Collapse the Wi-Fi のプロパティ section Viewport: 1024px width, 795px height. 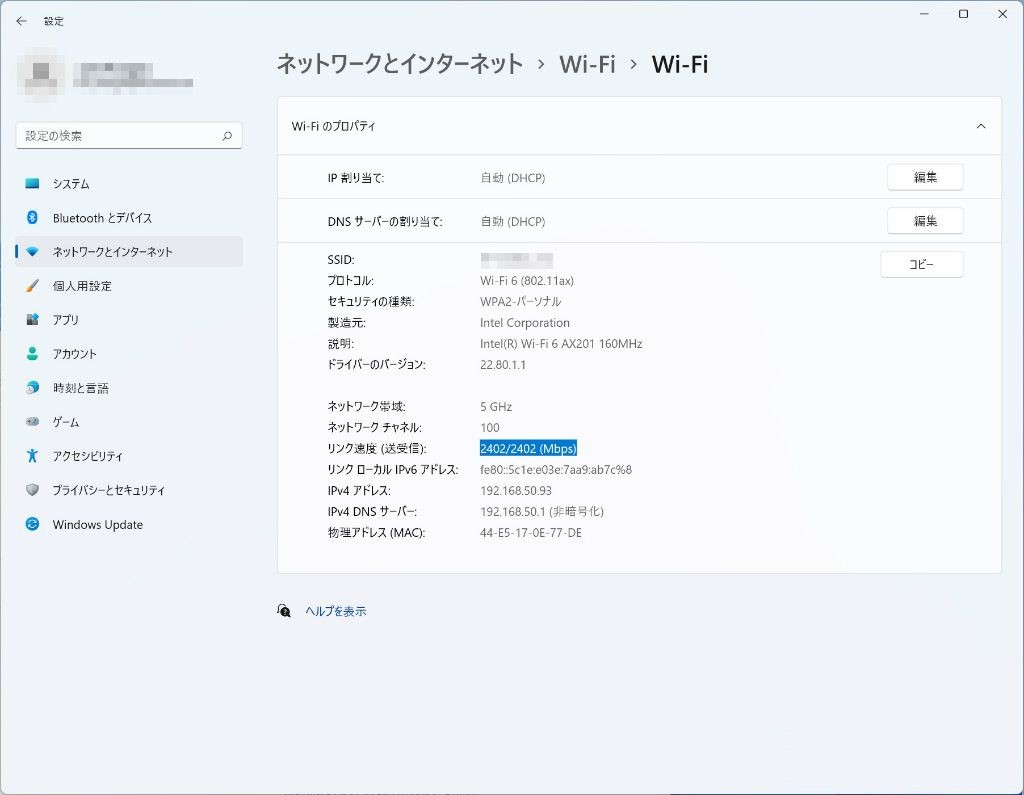tap(980, 127)
